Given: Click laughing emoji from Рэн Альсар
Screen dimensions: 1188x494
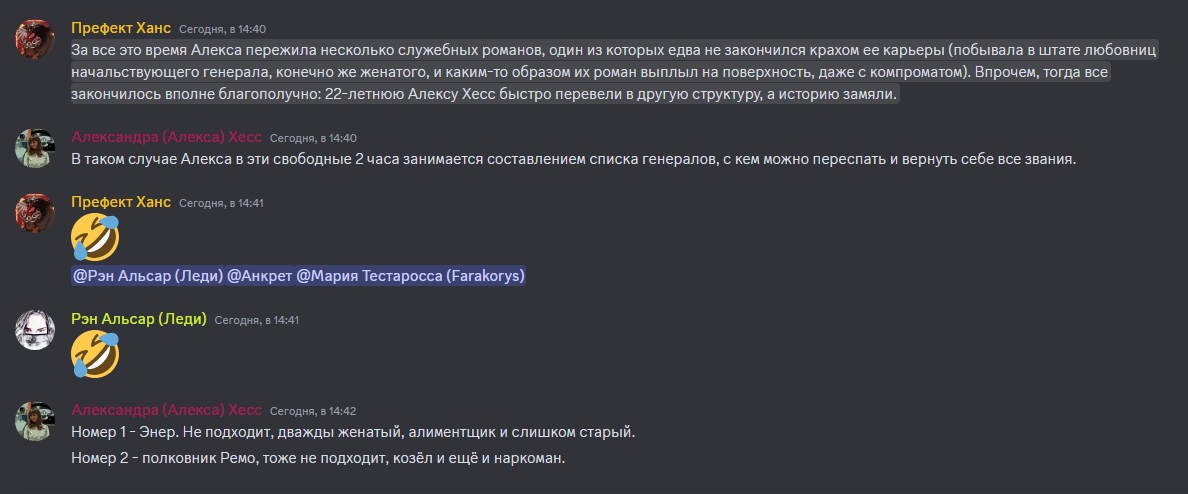Looking at the screenshot, I should click(x=95, y=355).
